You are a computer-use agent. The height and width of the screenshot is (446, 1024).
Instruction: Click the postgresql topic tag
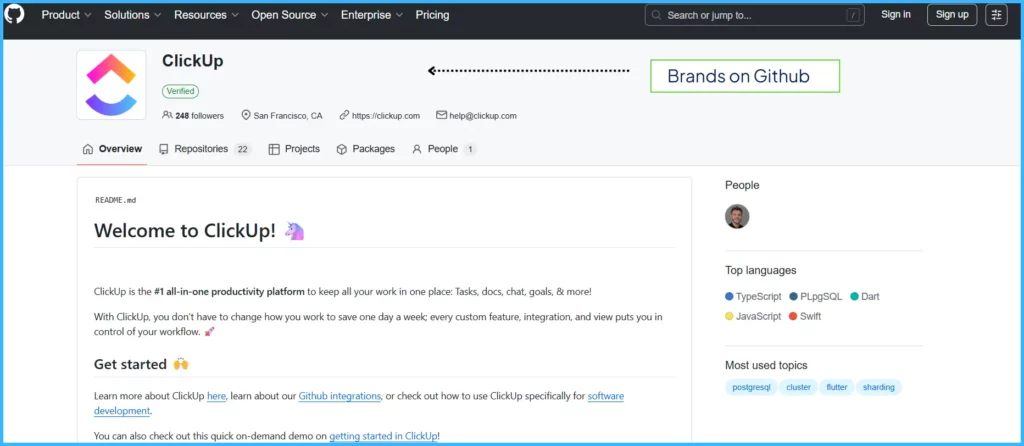point(751,387)
